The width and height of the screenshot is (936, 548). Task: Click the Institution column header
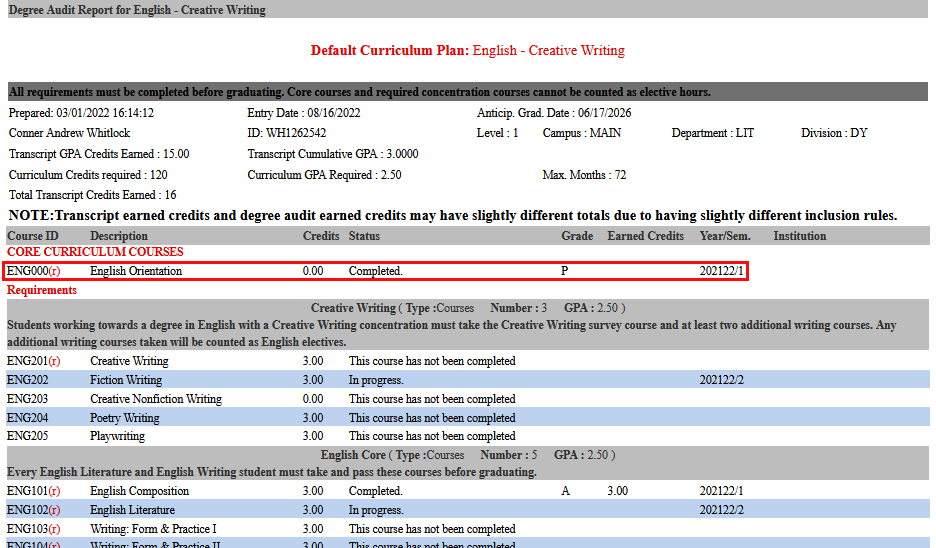(800, 236)
